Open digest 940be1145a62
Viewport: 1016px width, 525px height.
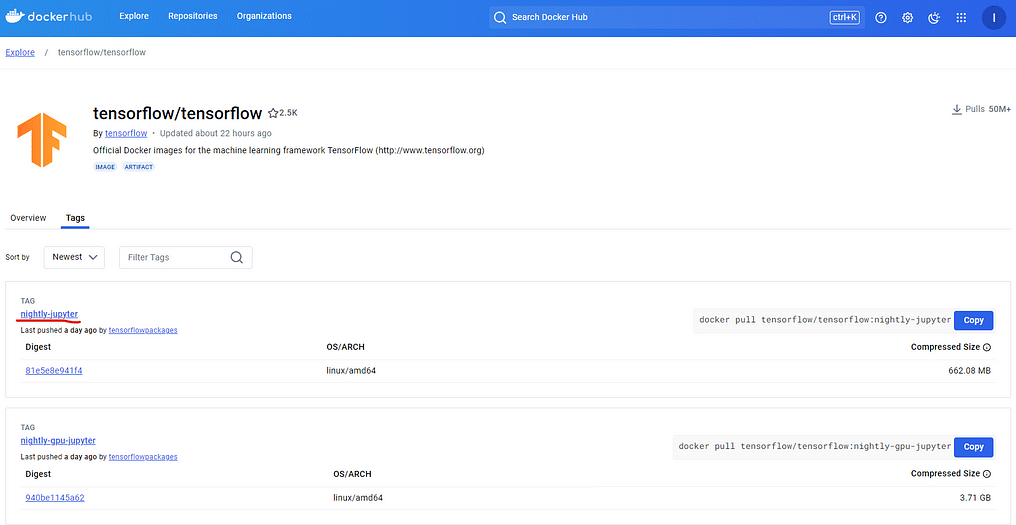(55, 498)
